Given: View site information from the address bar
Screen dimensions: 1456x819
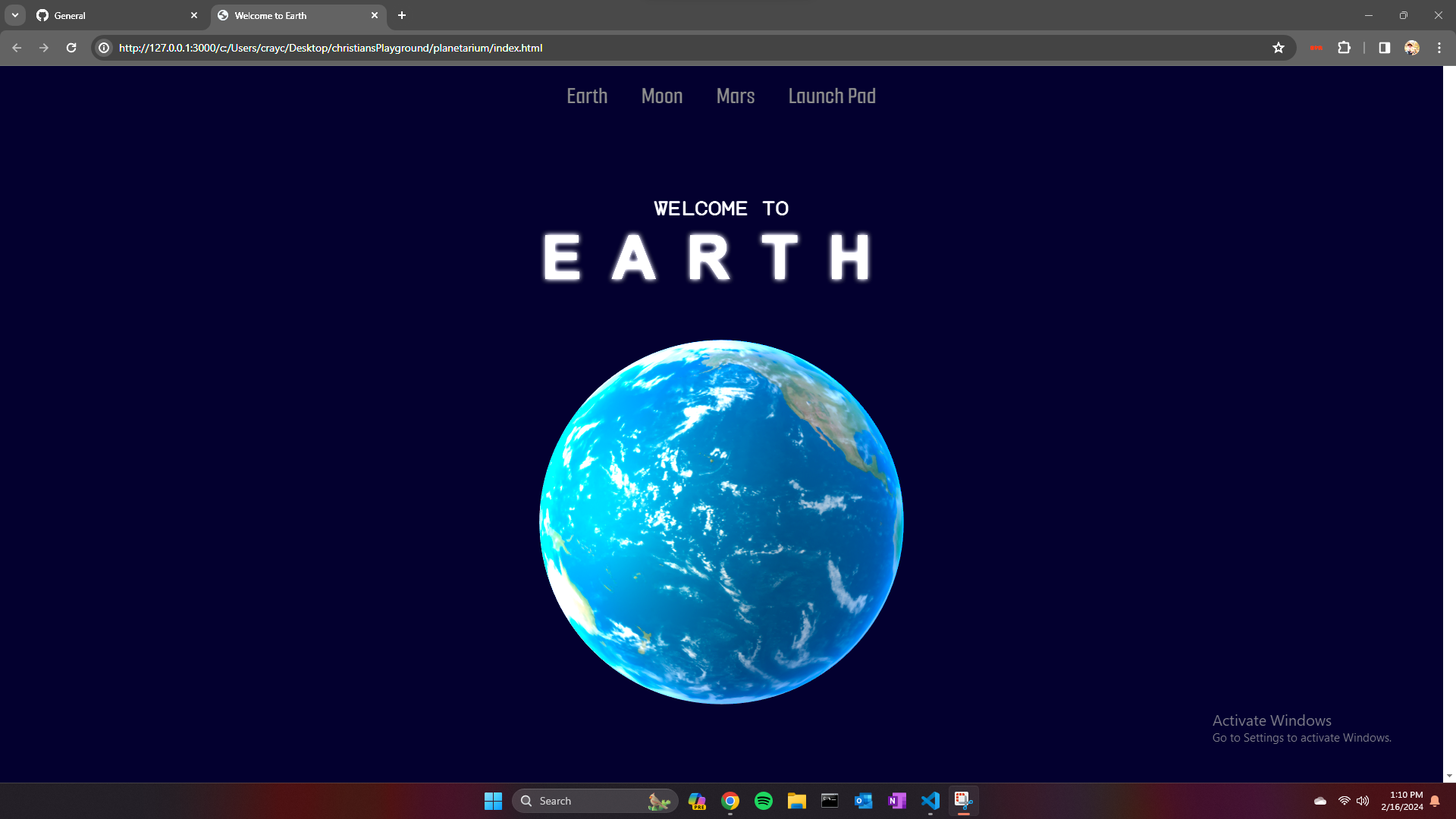Looking at the screenshot, I should coord(104,47).
